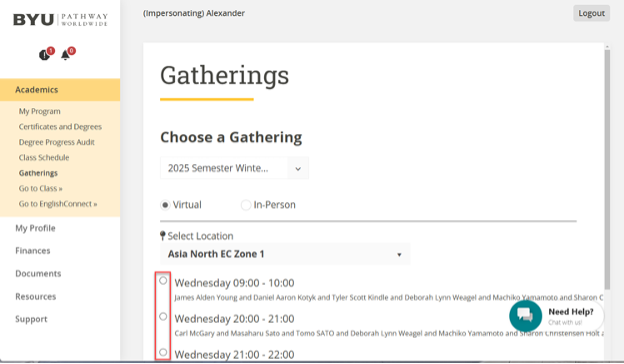
Task: Click the vertical scrollbar of the Gatherings panel
Action: pos(607,169)
